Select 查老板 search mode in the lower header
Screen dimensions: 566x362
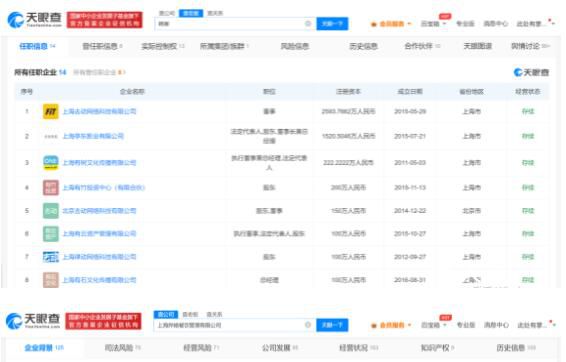[190, 314]
